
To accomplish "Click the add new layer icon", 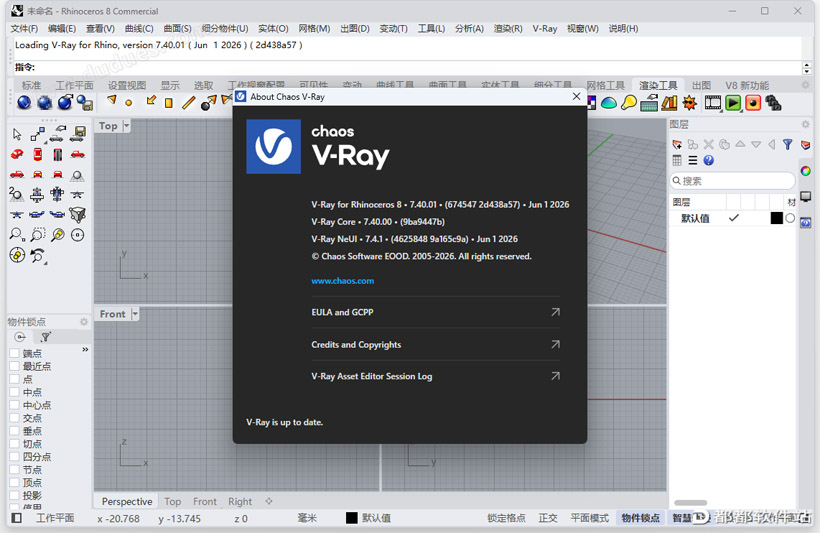I will pos(677,144).
